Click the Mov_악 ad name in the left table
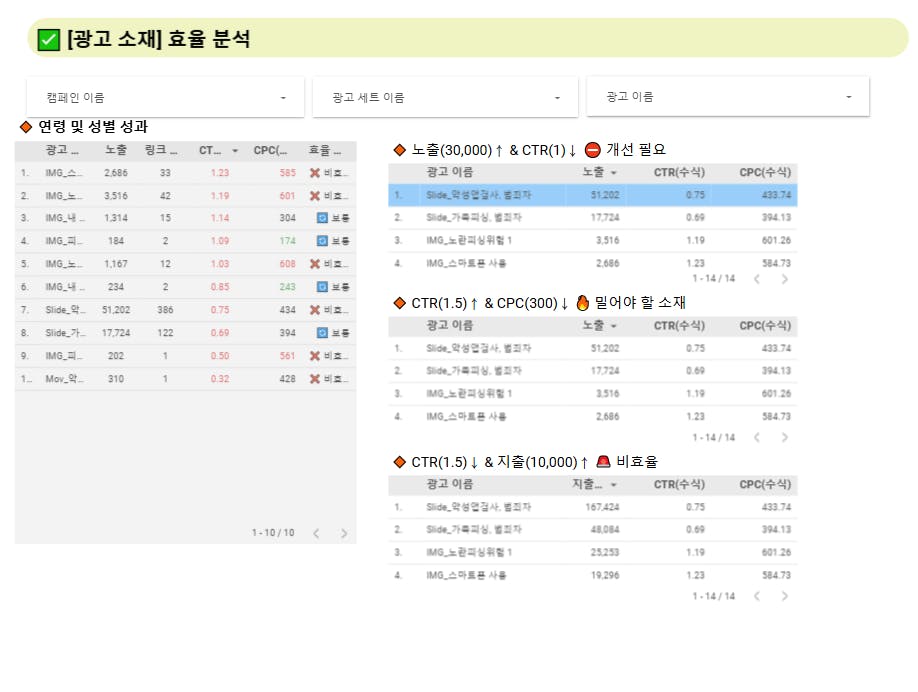 64,379
